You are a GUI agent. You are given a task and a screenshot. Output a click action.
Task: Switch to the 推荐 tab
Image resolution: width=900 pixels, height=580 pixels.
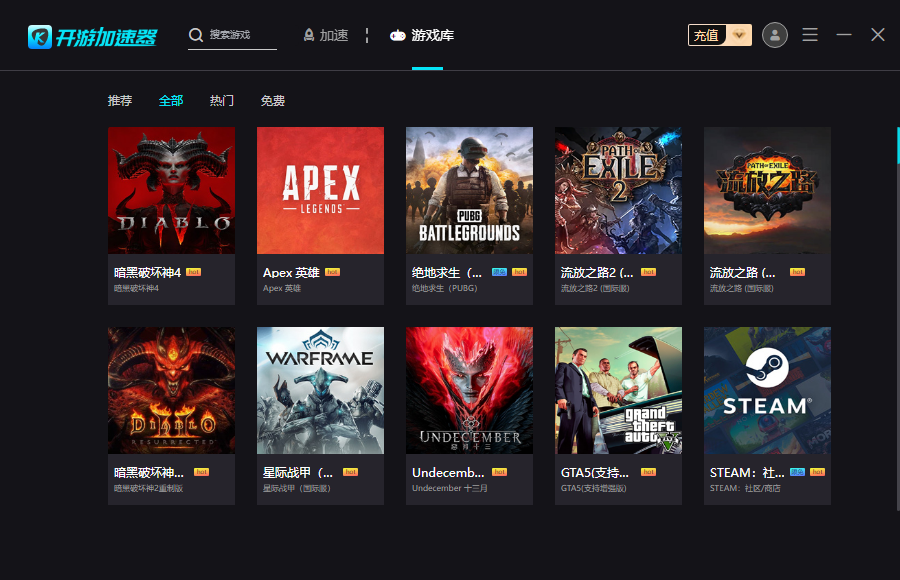click(120, 101)
